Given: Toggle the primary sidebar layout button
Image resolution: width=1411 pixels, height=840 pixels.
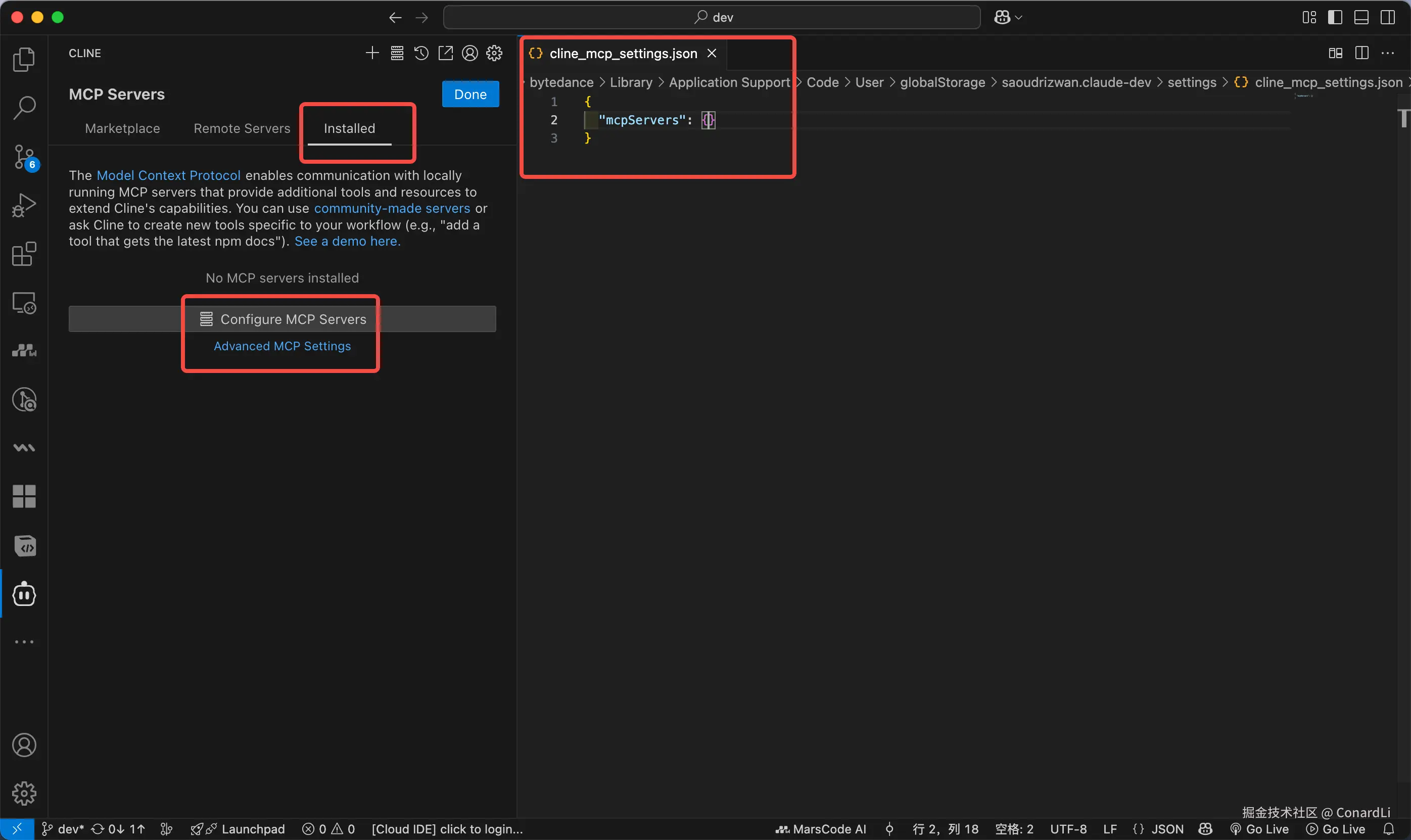Looking at the screenshot, I should (x=1335, y=18).
